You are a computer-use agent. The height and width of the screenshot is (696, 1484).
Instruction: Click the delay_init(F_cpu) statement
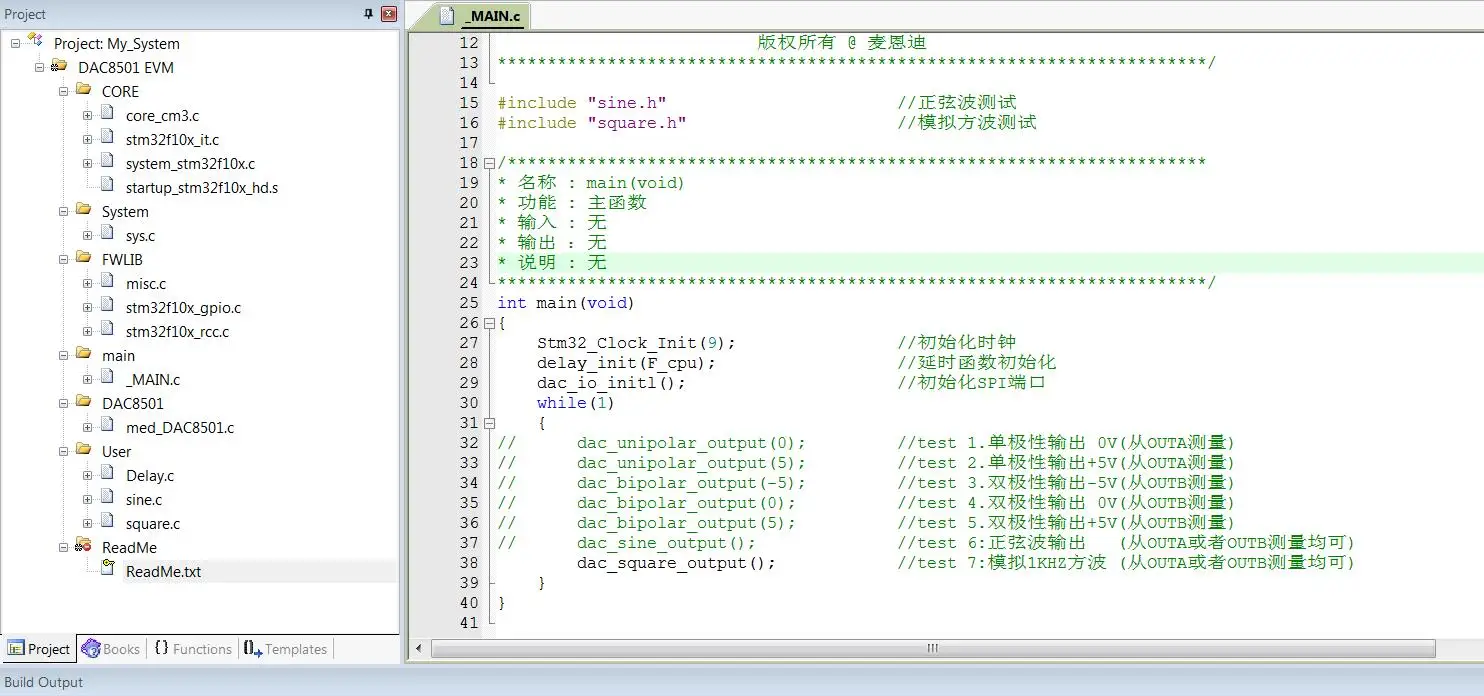(x=626, y=363)
